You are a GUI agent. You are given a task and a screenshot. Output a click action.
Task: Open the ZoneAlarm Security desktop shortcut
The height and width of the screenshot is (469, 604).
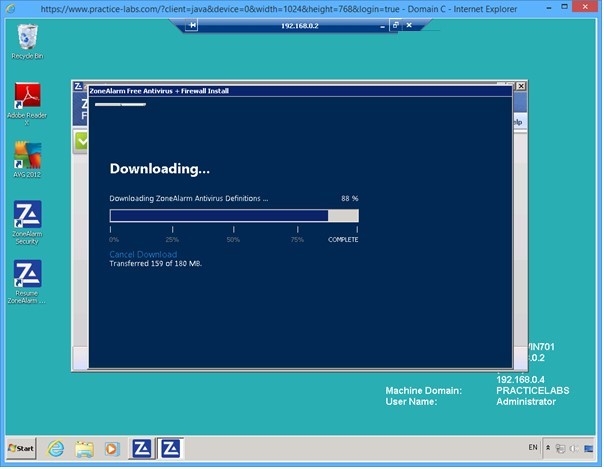27,223
